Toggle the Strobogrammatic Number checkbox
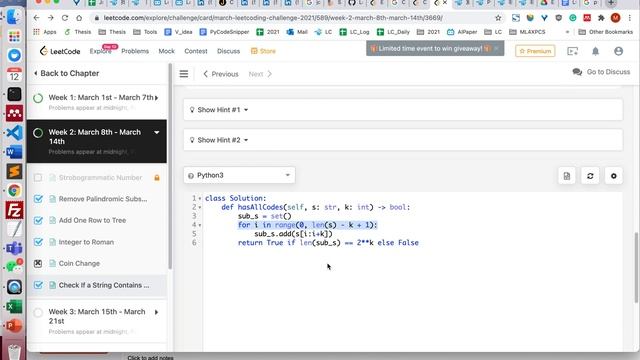The height and width of the screenshot is (360, 640). 38,178
